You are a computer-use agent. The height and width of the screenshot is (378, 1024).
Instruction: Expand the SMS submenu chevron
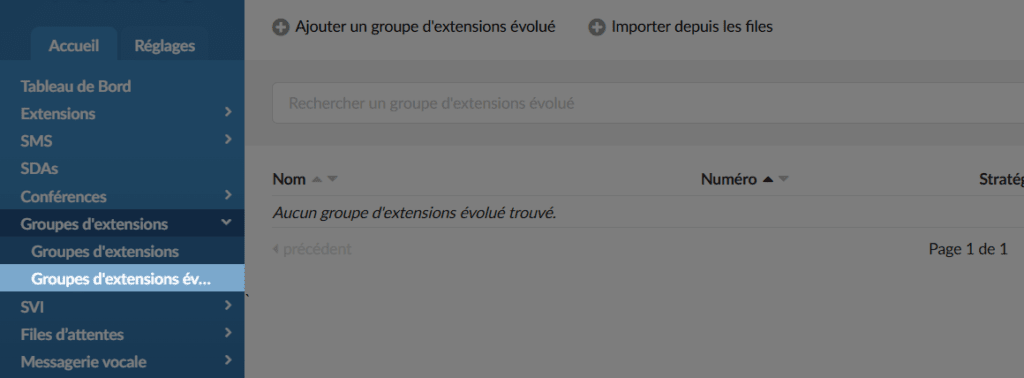coord(228,139)
